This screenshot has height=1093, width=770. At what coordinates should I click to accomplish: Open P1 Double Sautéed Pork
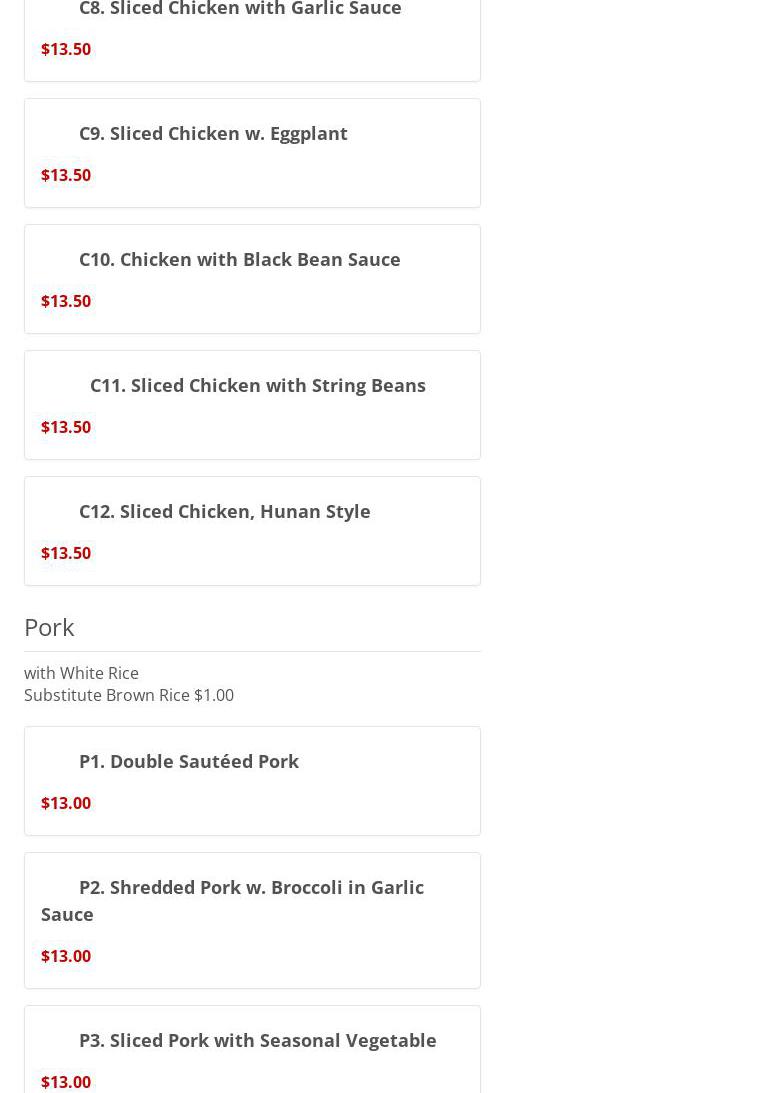pyautogui.click(x=188, y=761)
